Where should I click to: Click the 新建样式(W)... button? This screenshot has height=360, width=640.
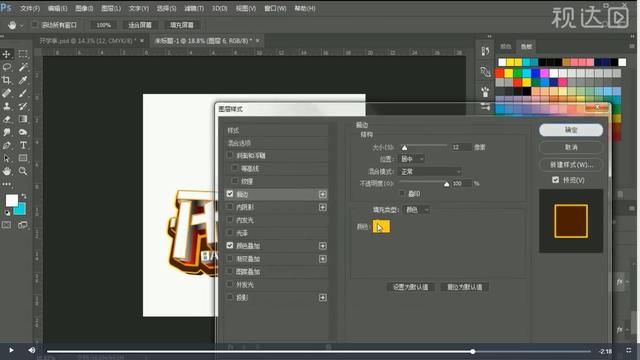pos(571,164)
